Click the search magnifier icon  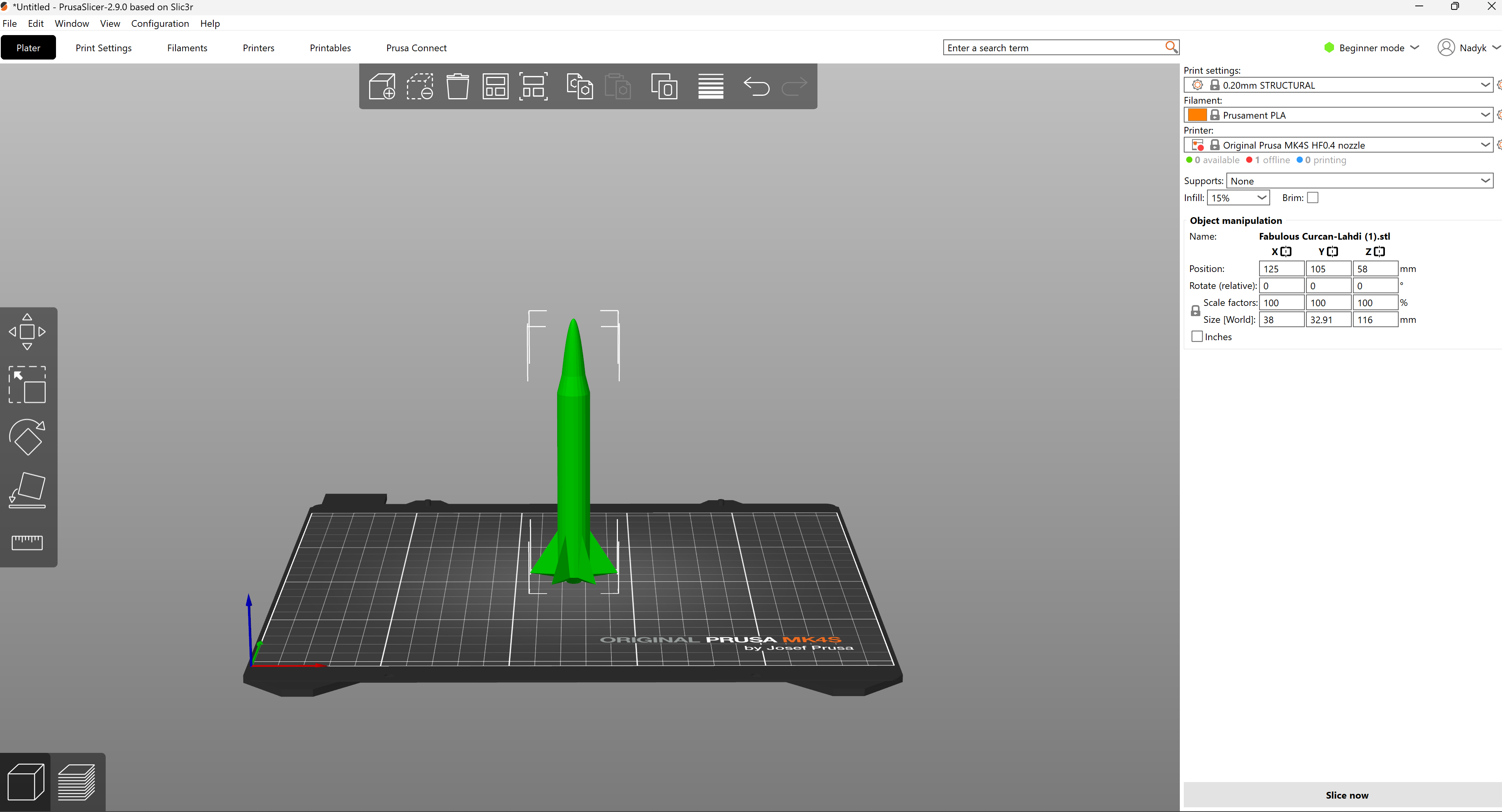(x=1172, y=47)
